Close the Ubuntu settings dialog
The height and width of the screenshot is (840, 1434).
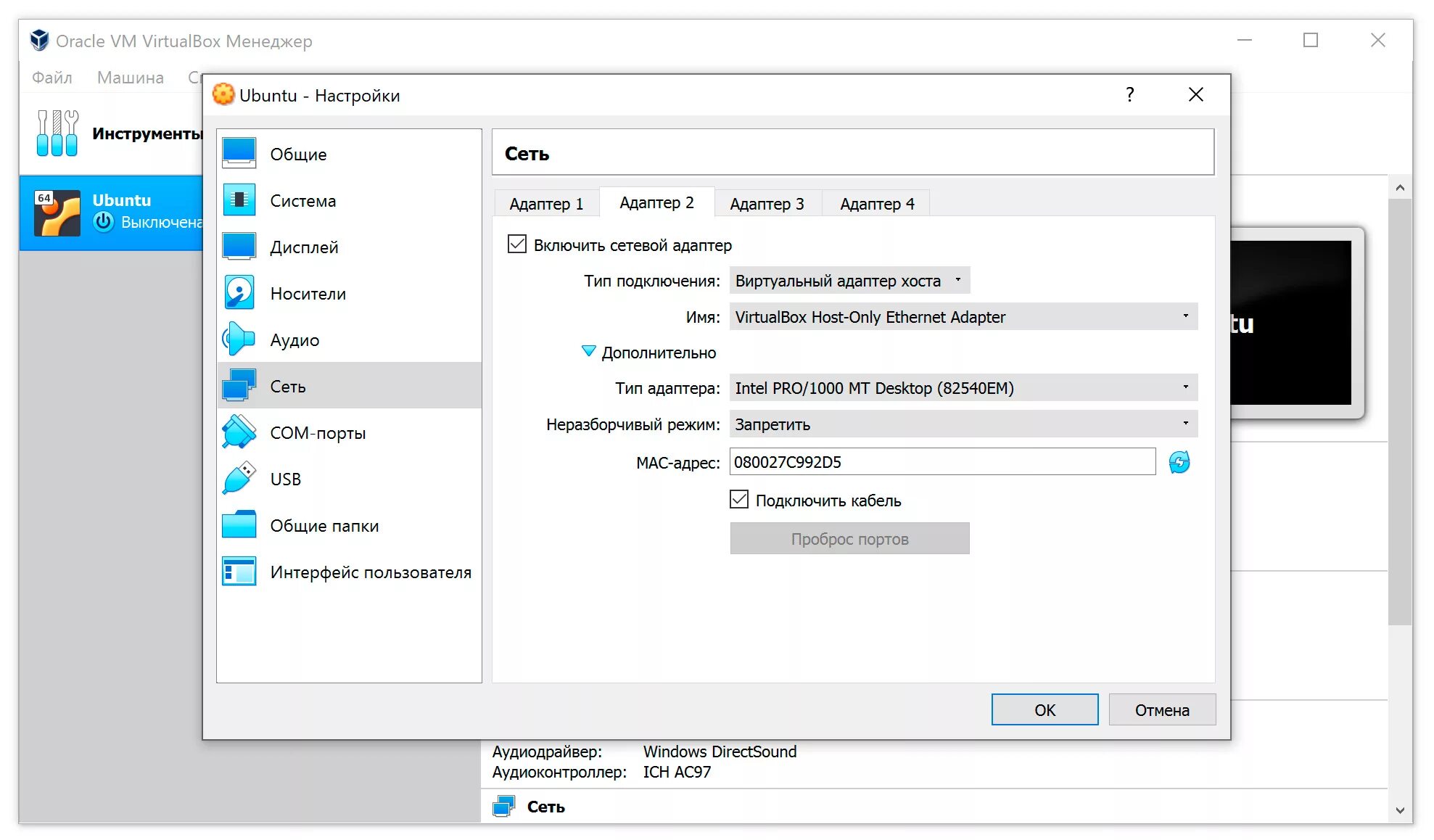(x=1196, y=94)
